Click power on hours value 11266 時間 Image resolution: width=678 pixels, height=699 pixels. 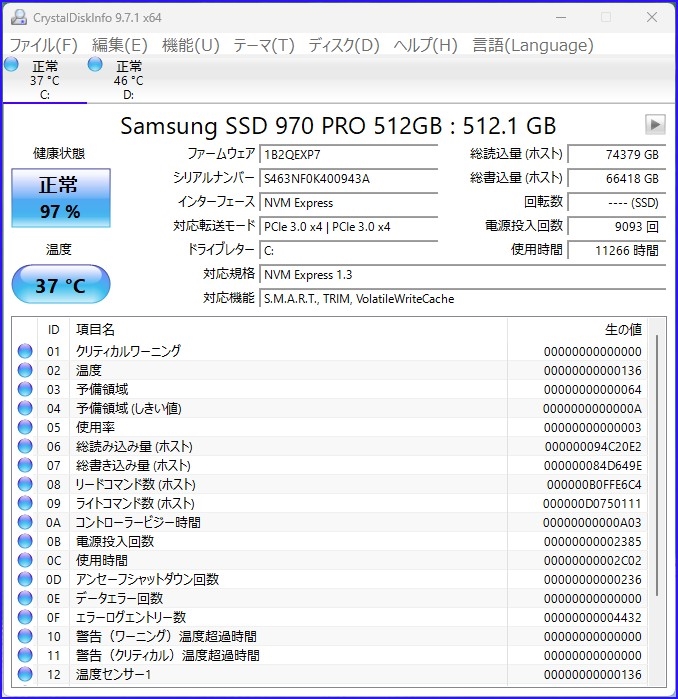click(x=616, y=251)
